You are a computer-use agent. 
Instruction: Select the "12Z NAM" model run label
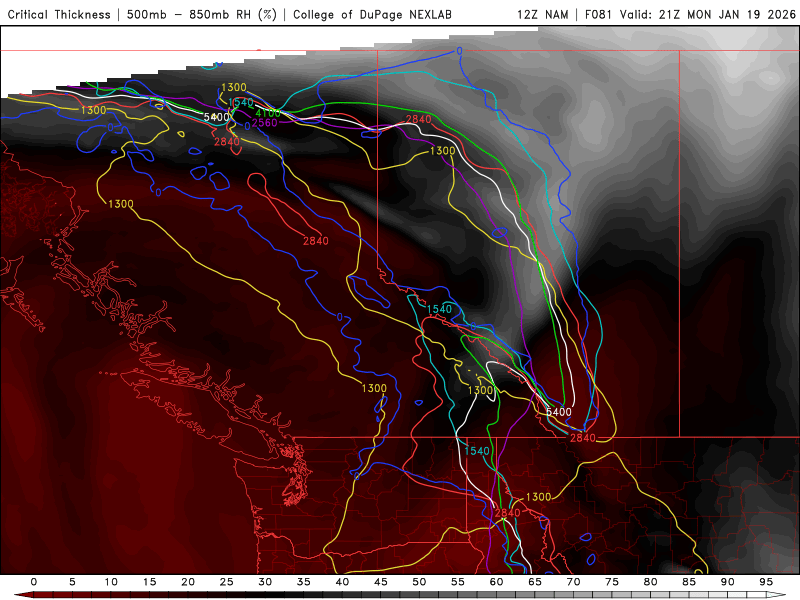542,14
